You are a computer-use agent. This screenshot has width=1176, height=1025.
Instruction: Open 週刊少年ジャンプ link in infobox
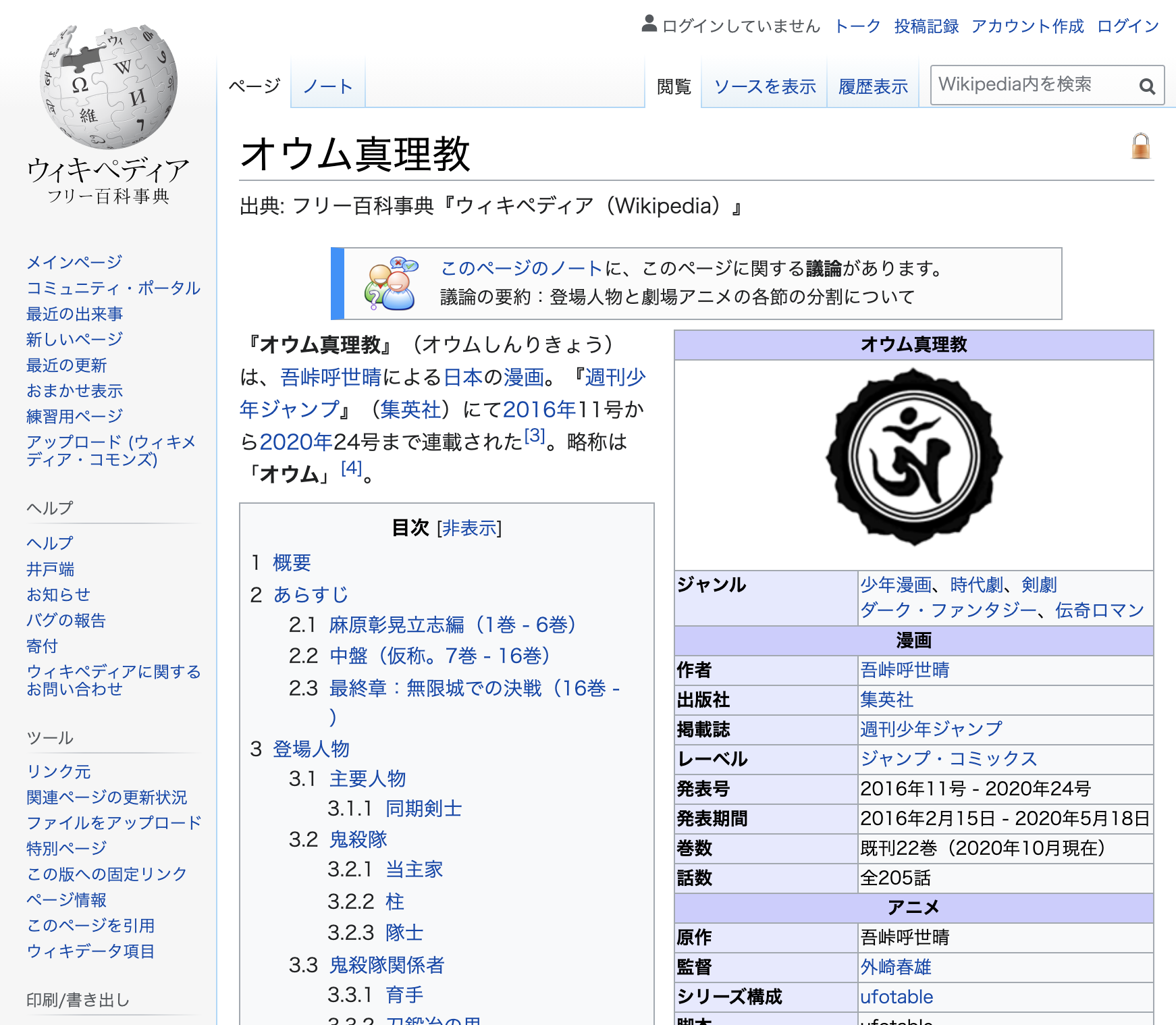click(932, 729)
